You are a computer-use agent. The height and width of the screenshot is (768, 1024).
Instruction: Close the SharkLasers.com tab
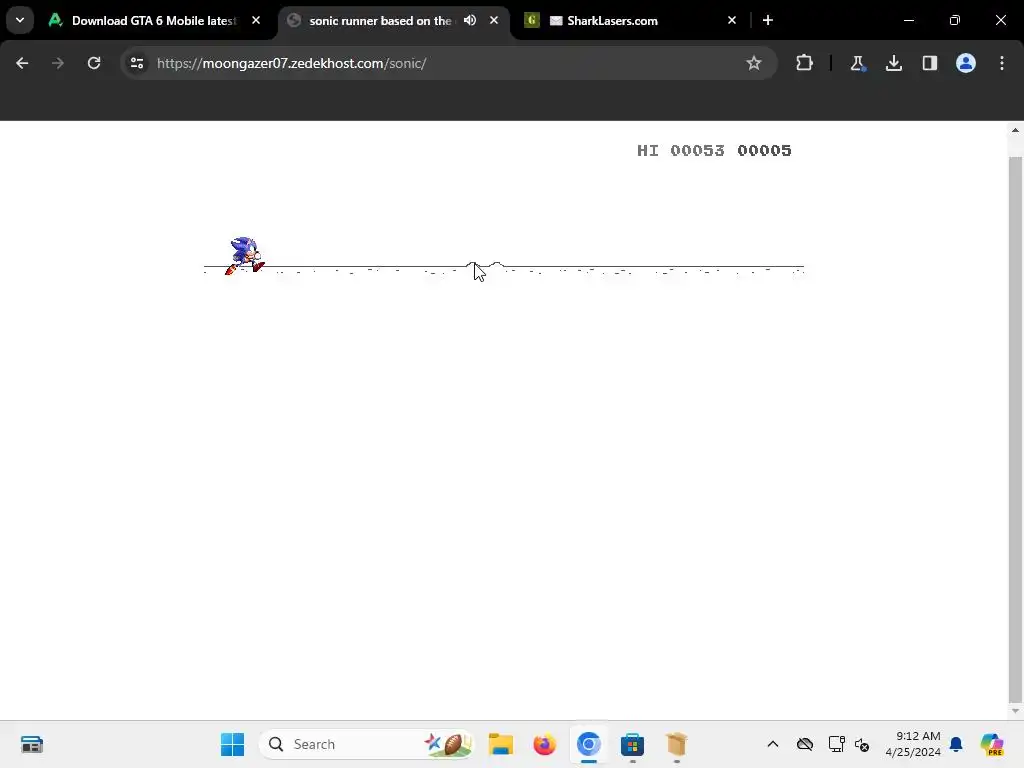[731, 20]
